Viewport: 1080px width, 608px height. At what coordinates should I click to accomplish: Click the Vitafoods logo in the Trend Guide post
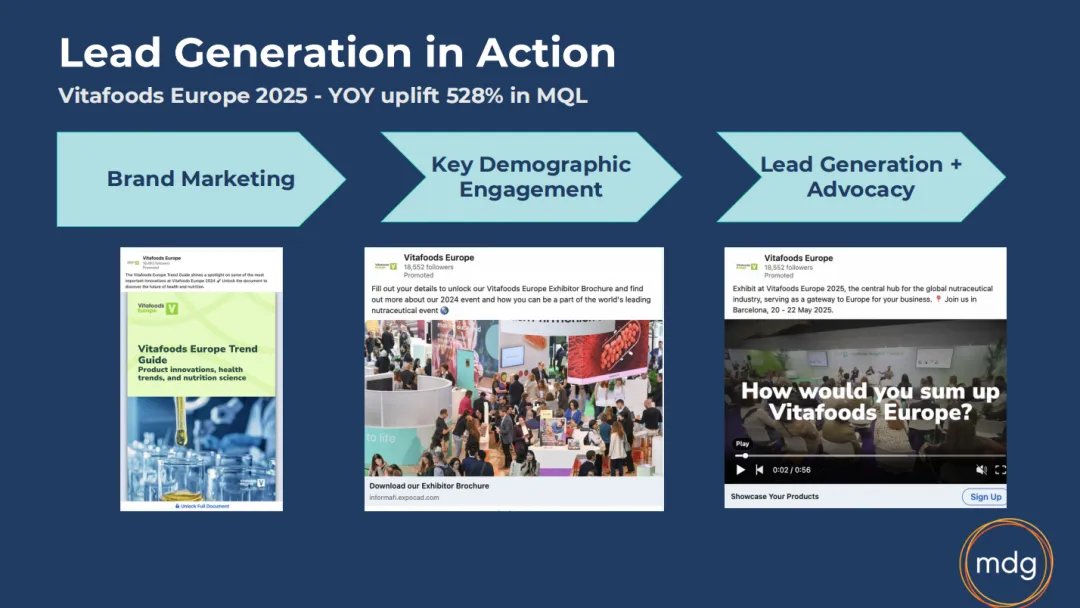[133, 262]
